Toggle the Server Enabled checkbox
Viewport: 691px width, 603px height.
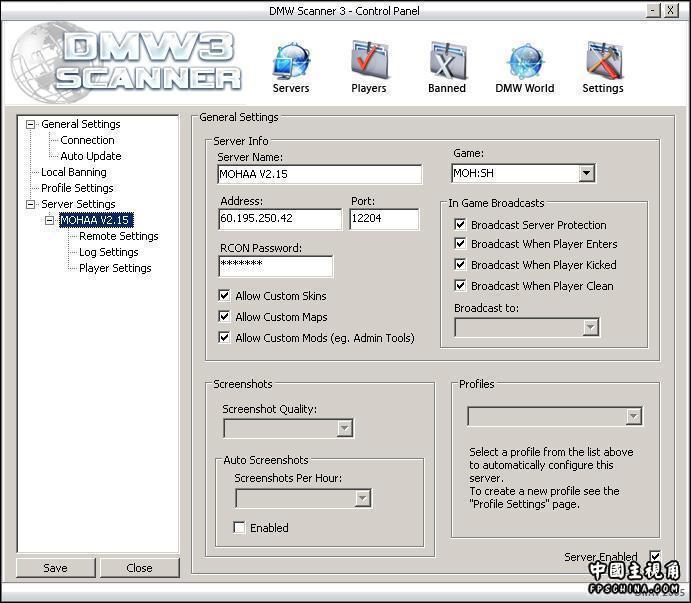pyautogui.click(x=655, y=556)
